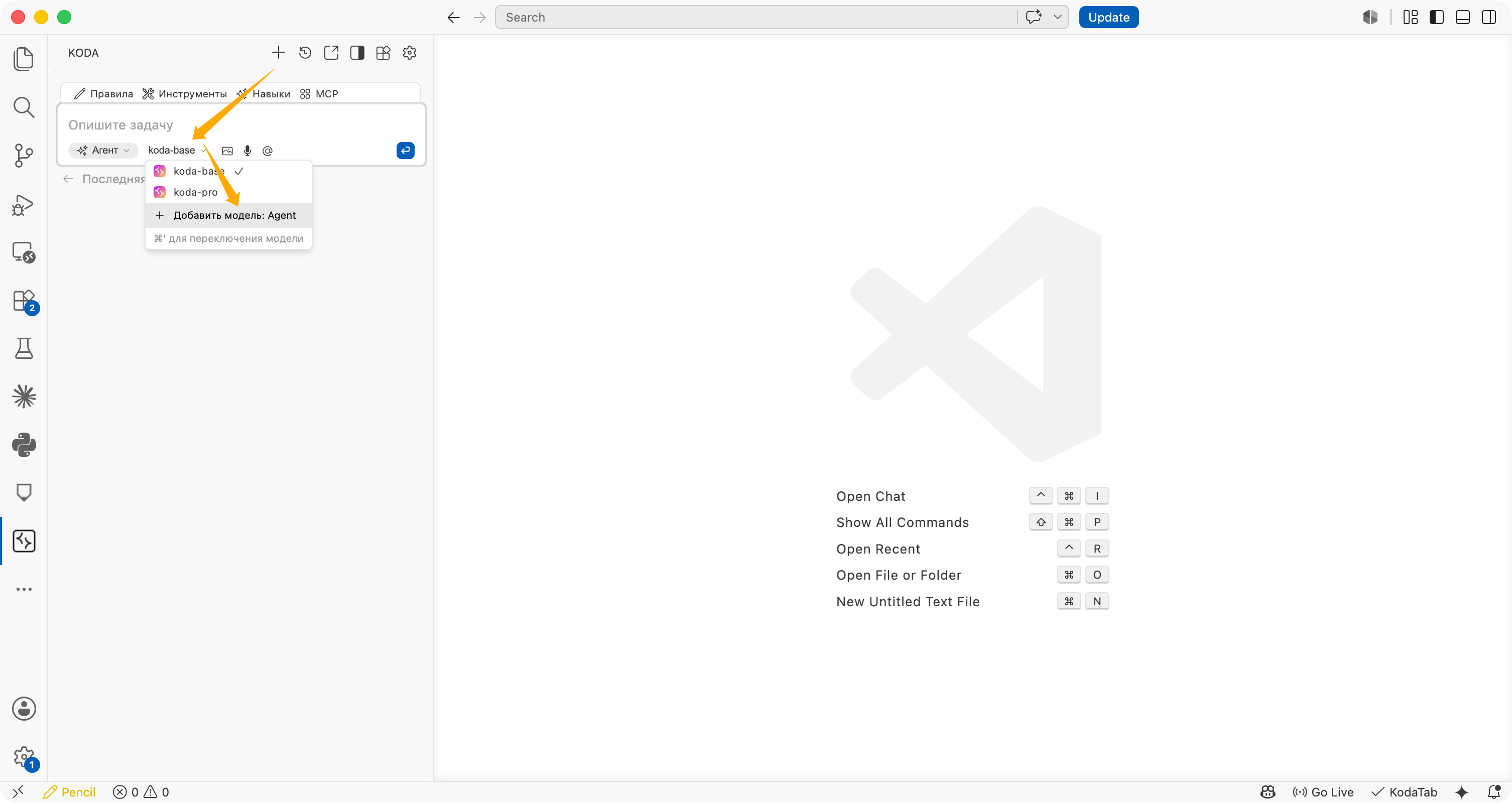Click Show All Commands label
The image size is (1512, 803).
tap(902, 522)
